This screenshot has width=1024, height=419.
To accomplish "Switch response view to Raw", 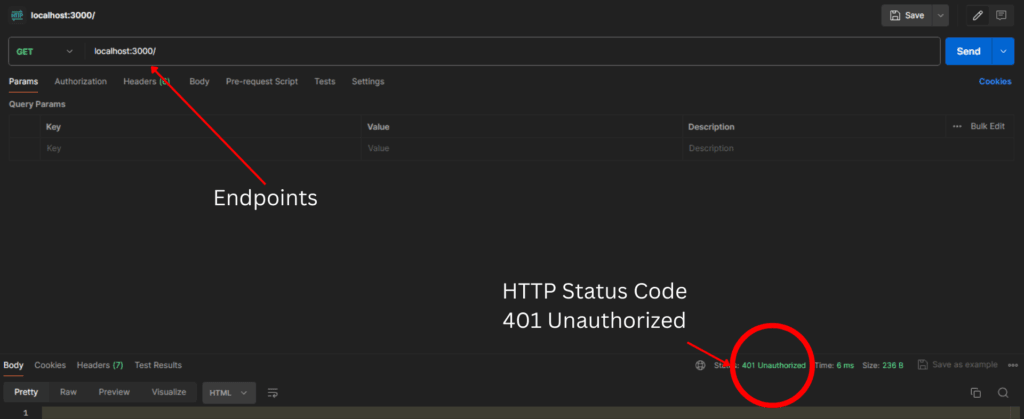I will (x=68, y=393).
